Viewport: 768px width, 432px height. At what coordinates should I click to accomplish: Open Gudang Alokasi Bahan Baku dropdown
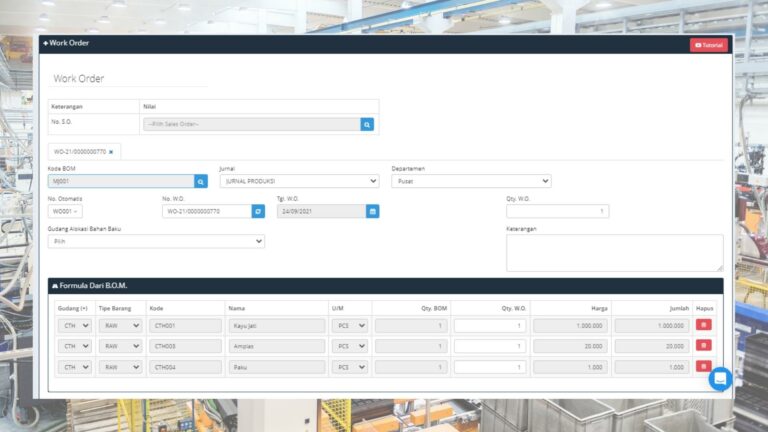tap(156, 241)
